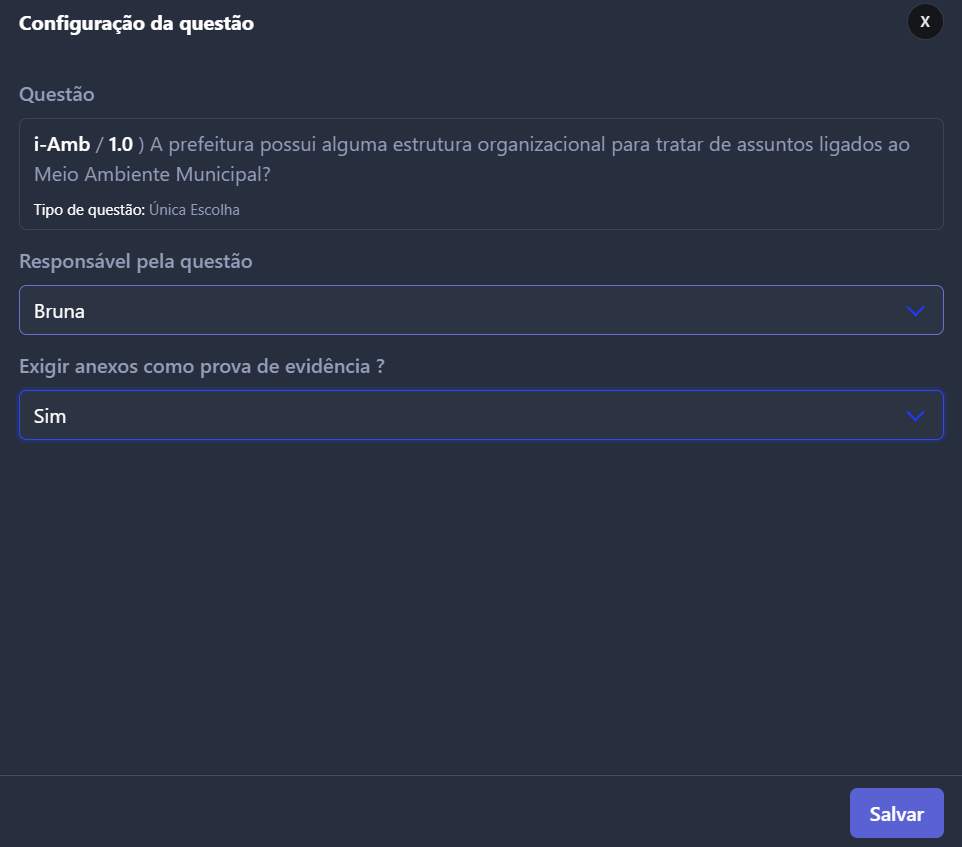This screenshot has height=847, width=962.
Task: Click the question description box
Action: tap(481, 174)
